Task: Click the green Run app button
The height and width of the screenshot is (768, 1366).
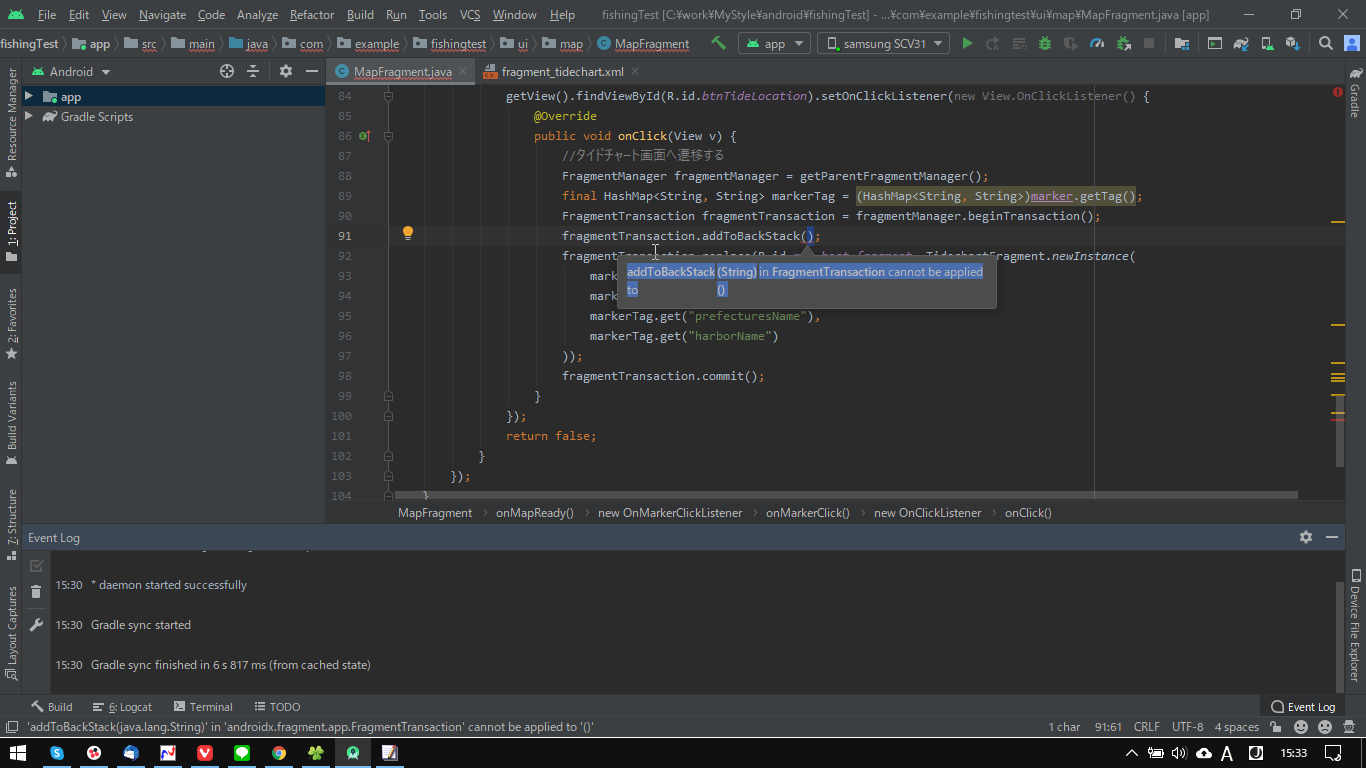Action: [x=967, y=44]
